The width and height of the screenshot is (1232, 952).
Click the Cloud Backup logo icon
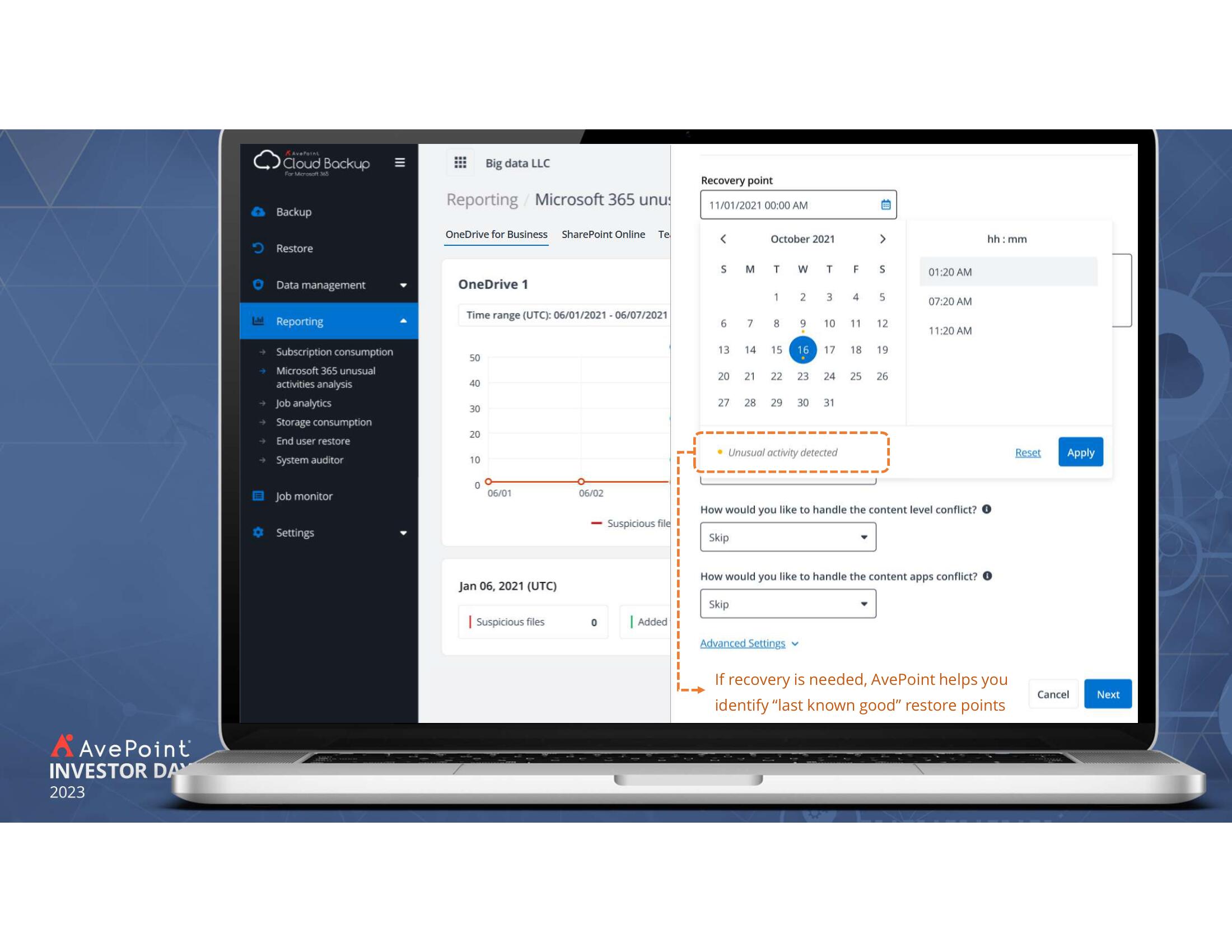265,162
